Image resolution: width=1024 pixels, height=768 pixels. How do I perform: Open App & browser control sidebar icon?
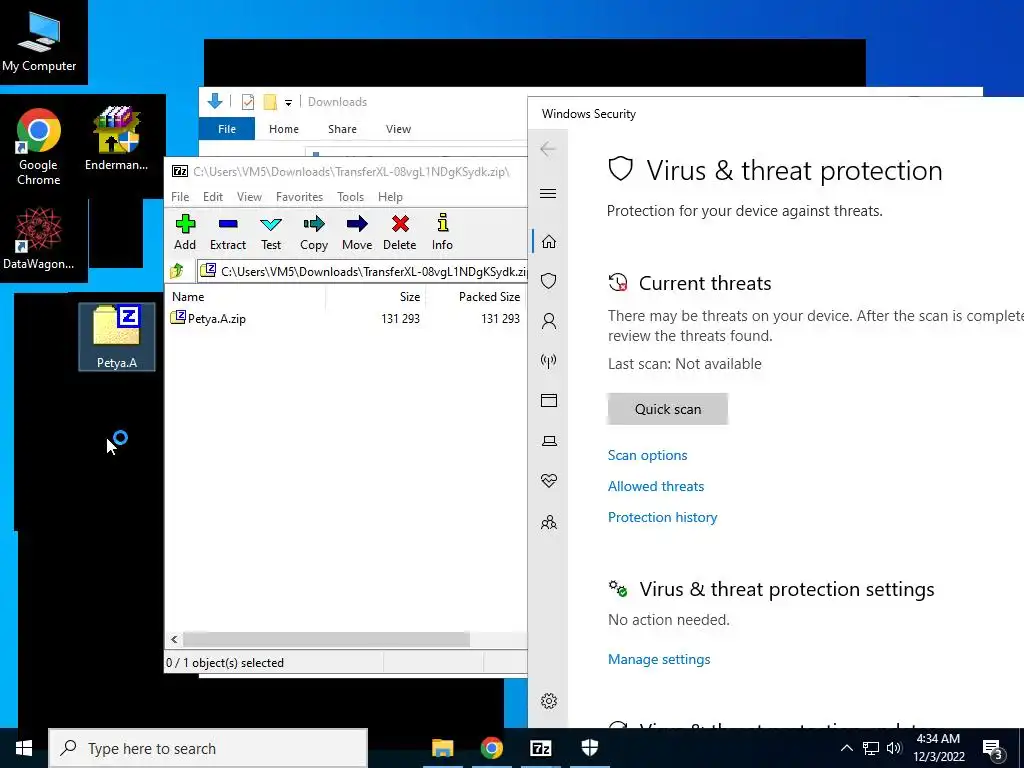[549, 400]
